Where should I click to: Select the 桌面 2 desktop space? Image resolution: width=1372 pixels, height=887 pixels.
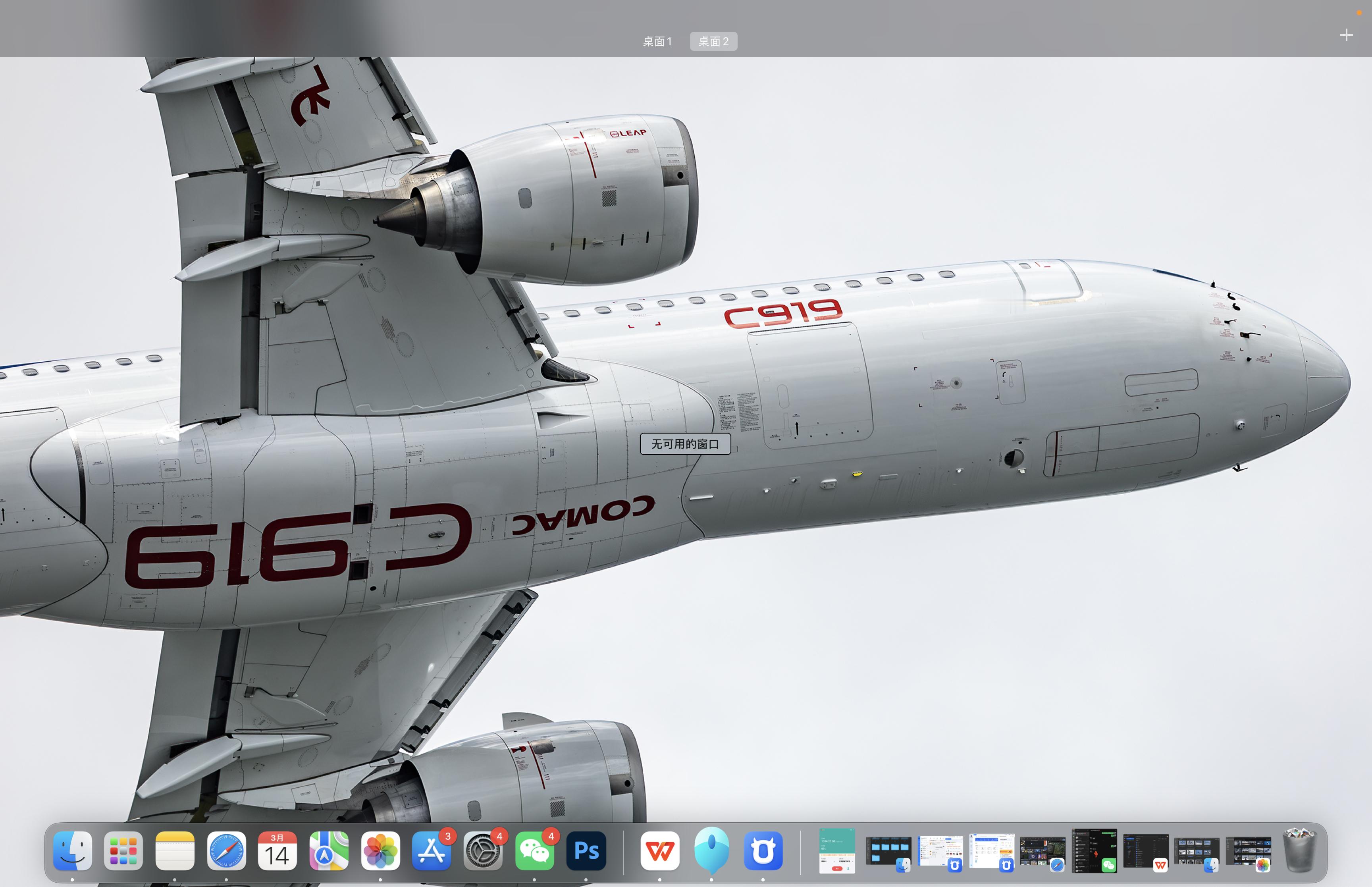click(x=713, y=41)
